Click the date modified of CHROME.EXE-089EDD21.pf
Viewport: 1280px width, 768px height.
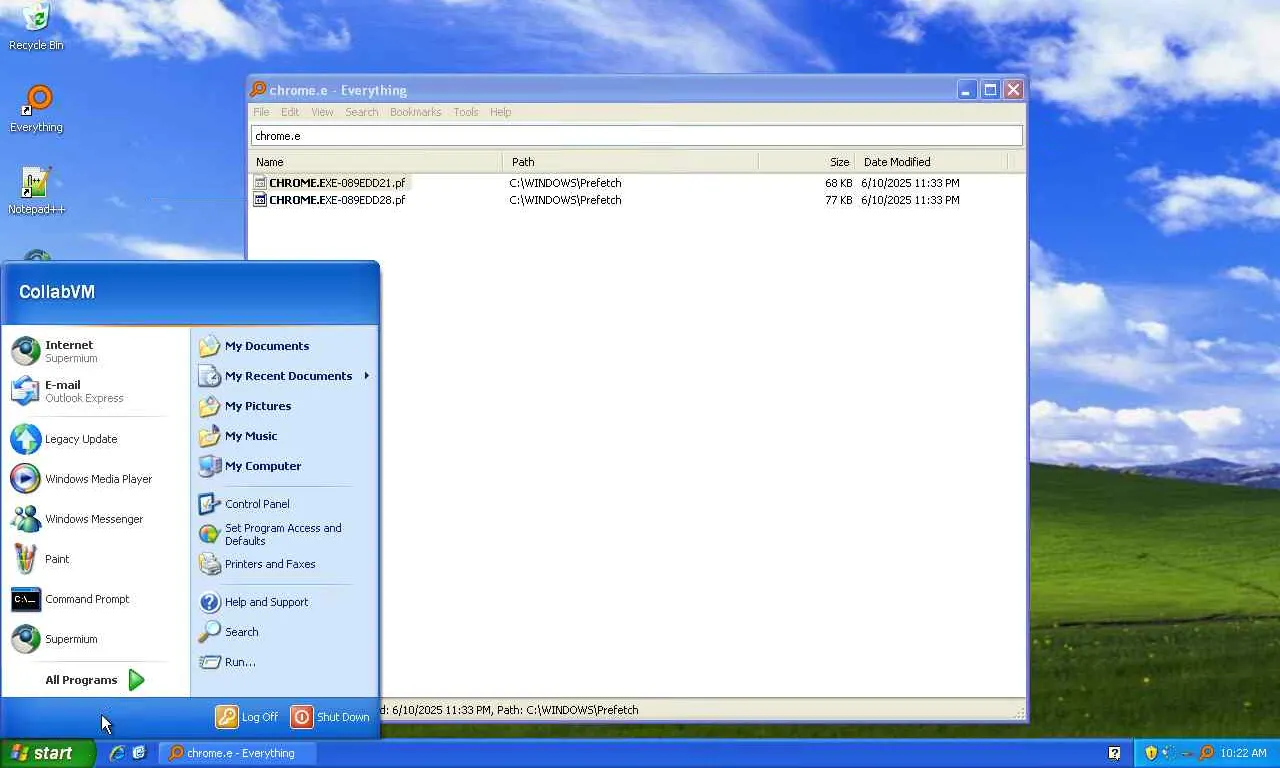(910, 183)
